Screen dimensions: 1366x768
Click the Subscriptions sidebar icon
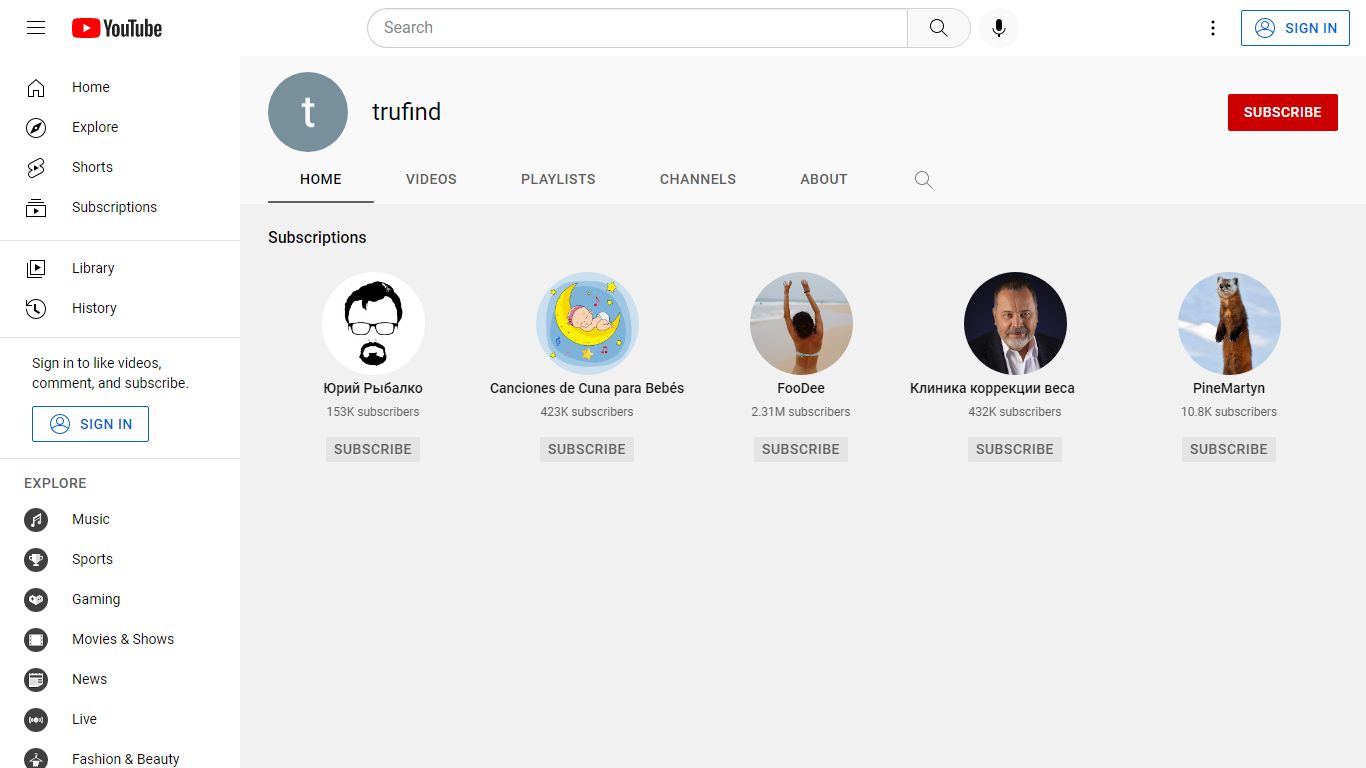pyautogui.click(x=36, y=207)
